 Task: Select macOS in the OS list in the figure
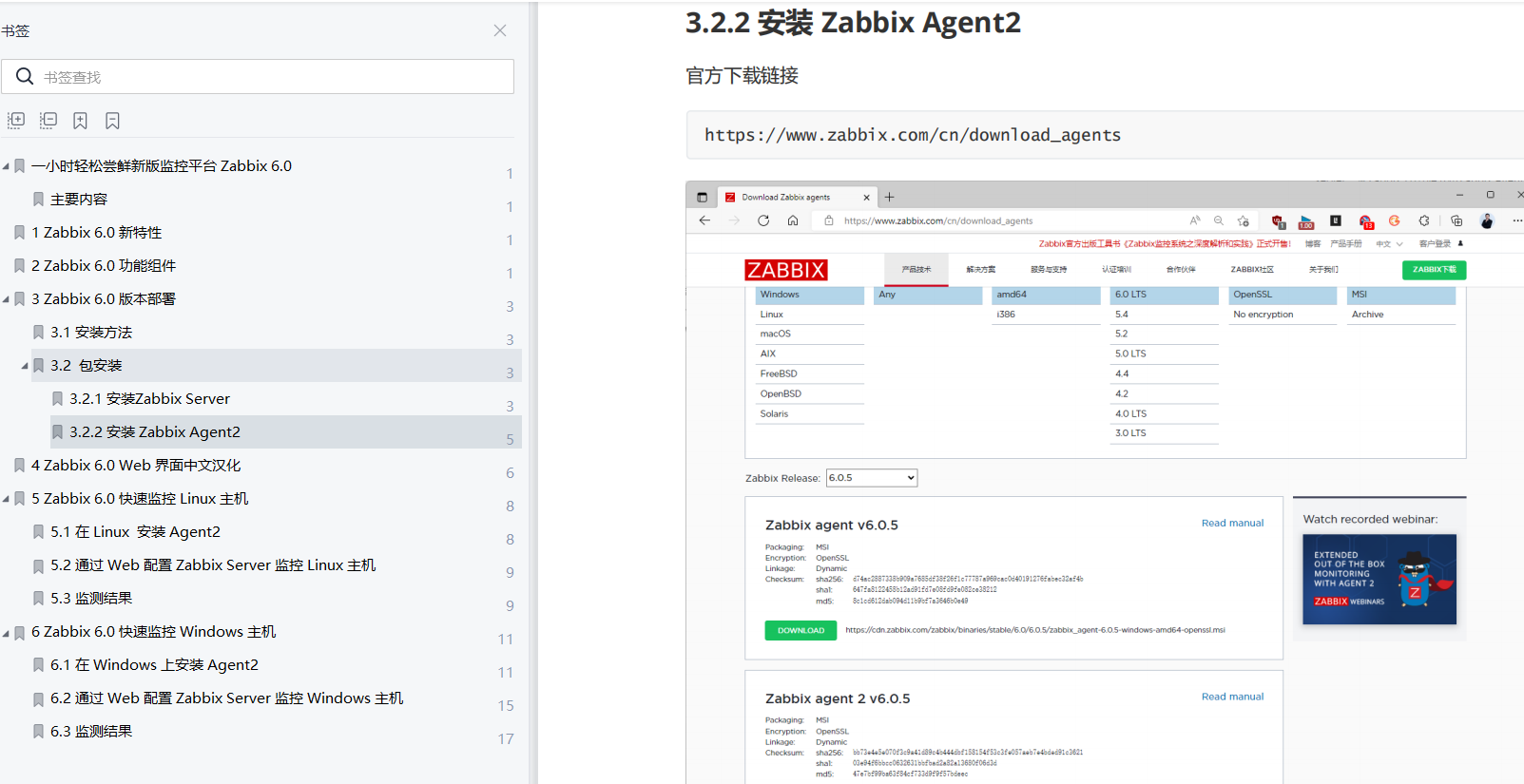[776, 335]
